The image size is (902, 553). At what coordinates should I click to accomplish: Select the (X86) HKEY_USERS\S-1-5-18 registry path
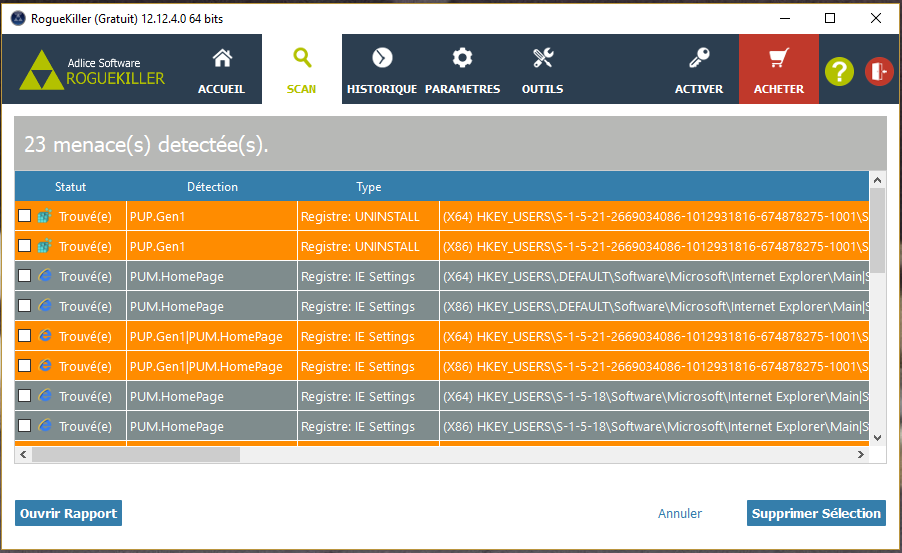655,426
